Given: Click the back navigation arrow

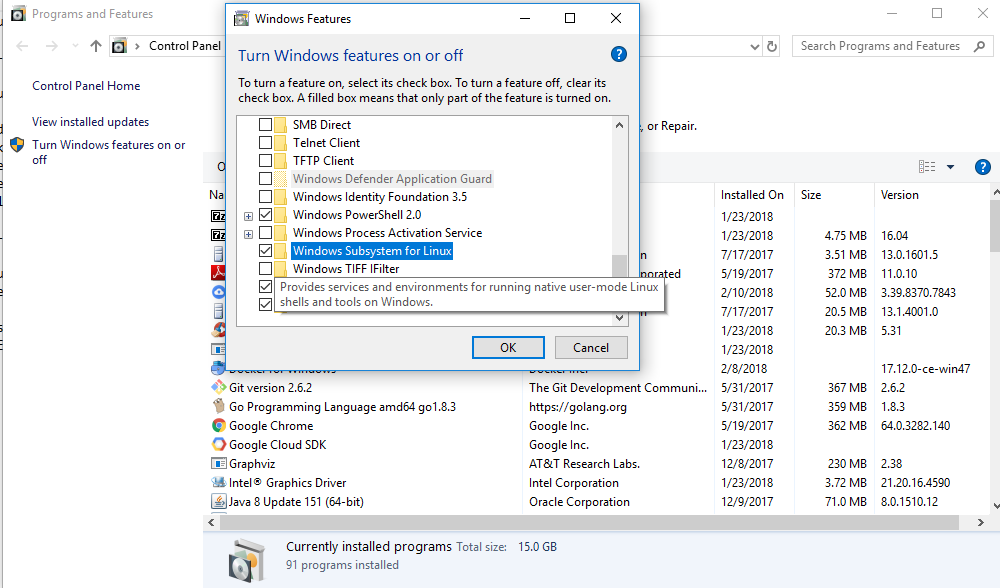Looking at the screenshot, I should pyautogui.click(x=21, y=45).
